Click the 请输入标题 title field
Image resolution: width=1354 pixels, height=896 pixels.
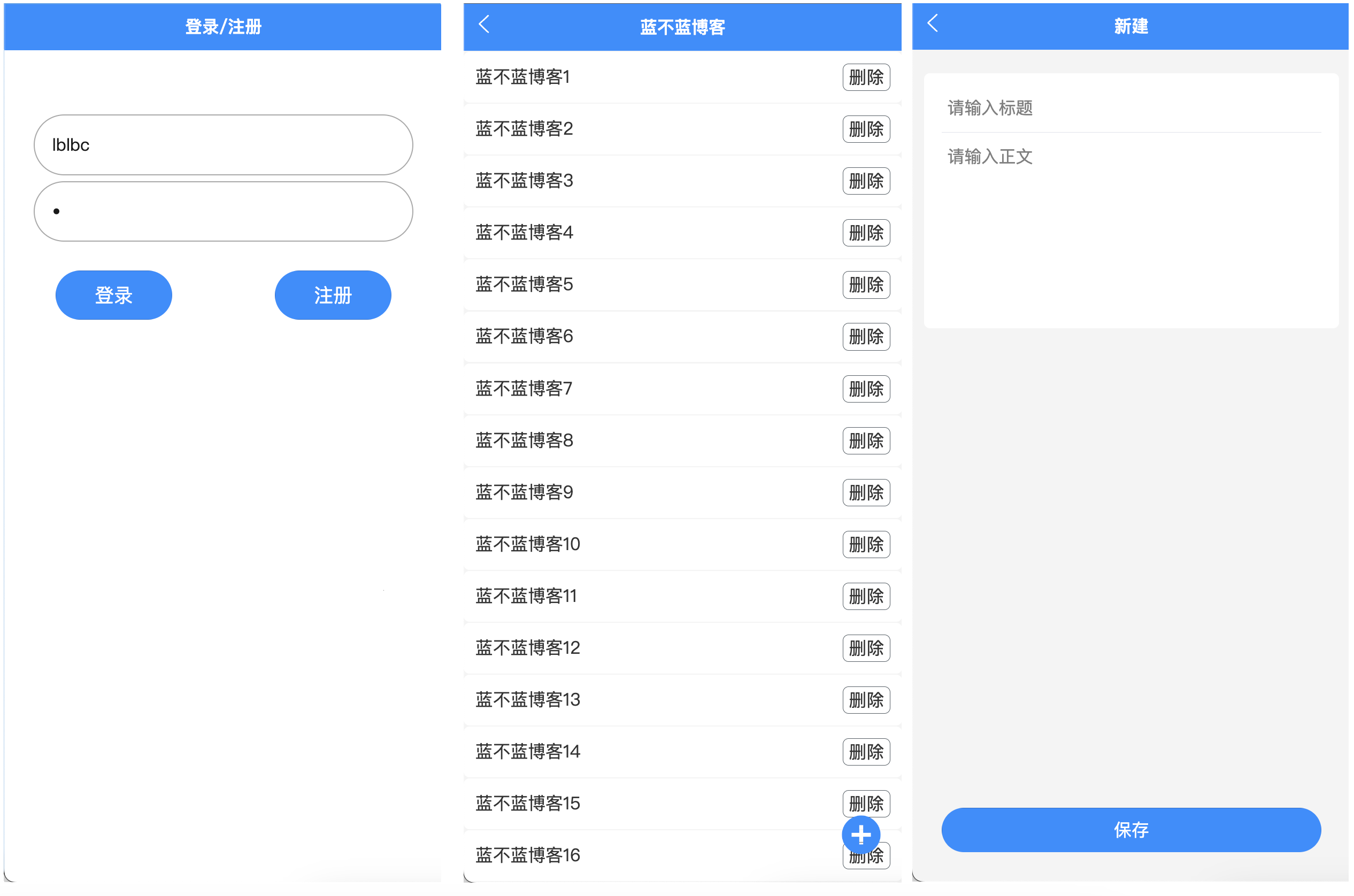click(1130, 108)
